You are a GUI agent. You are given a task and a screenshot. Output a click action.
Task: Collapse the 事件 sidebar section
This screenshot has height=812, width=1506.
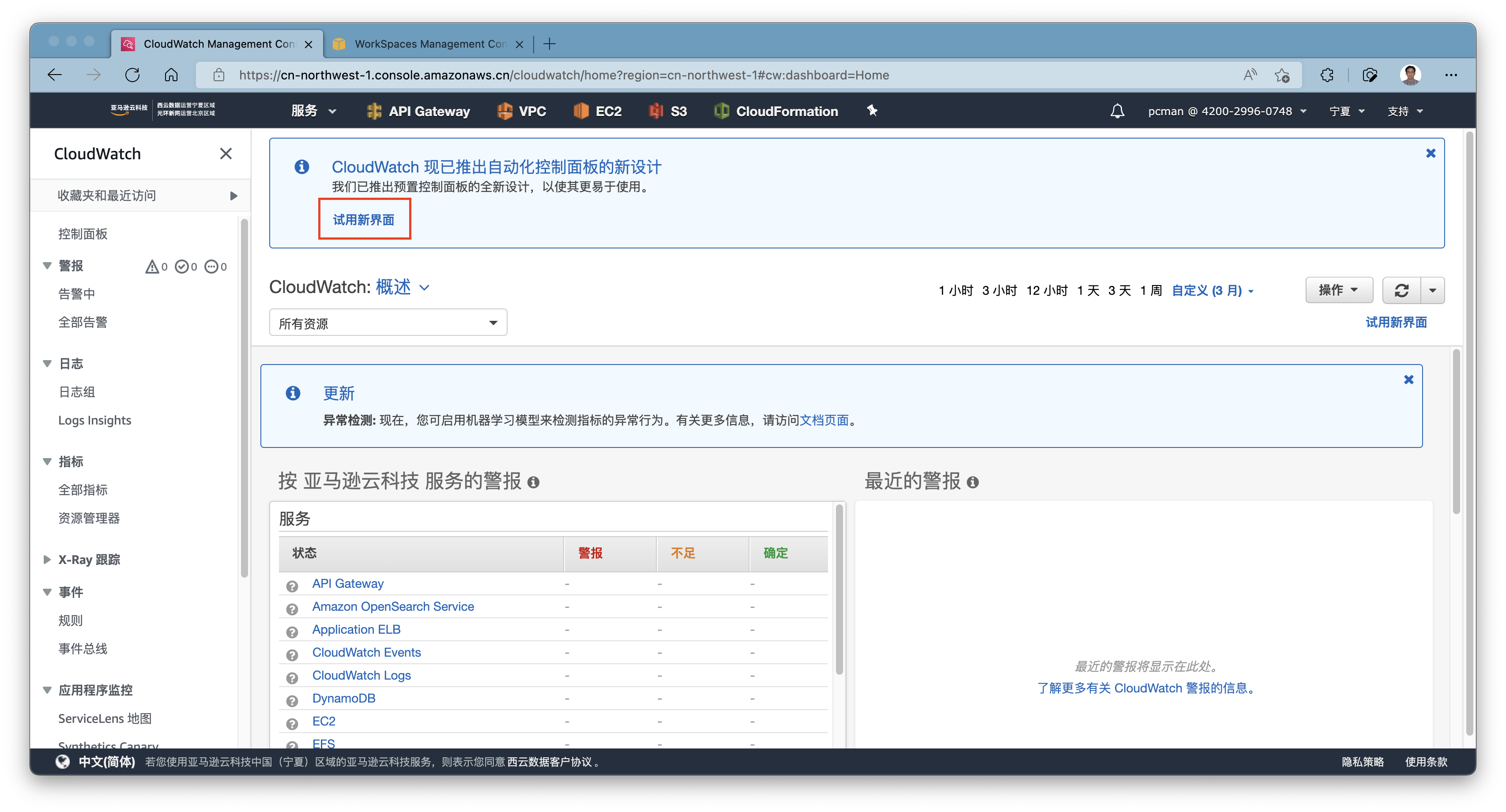[47, 592]
